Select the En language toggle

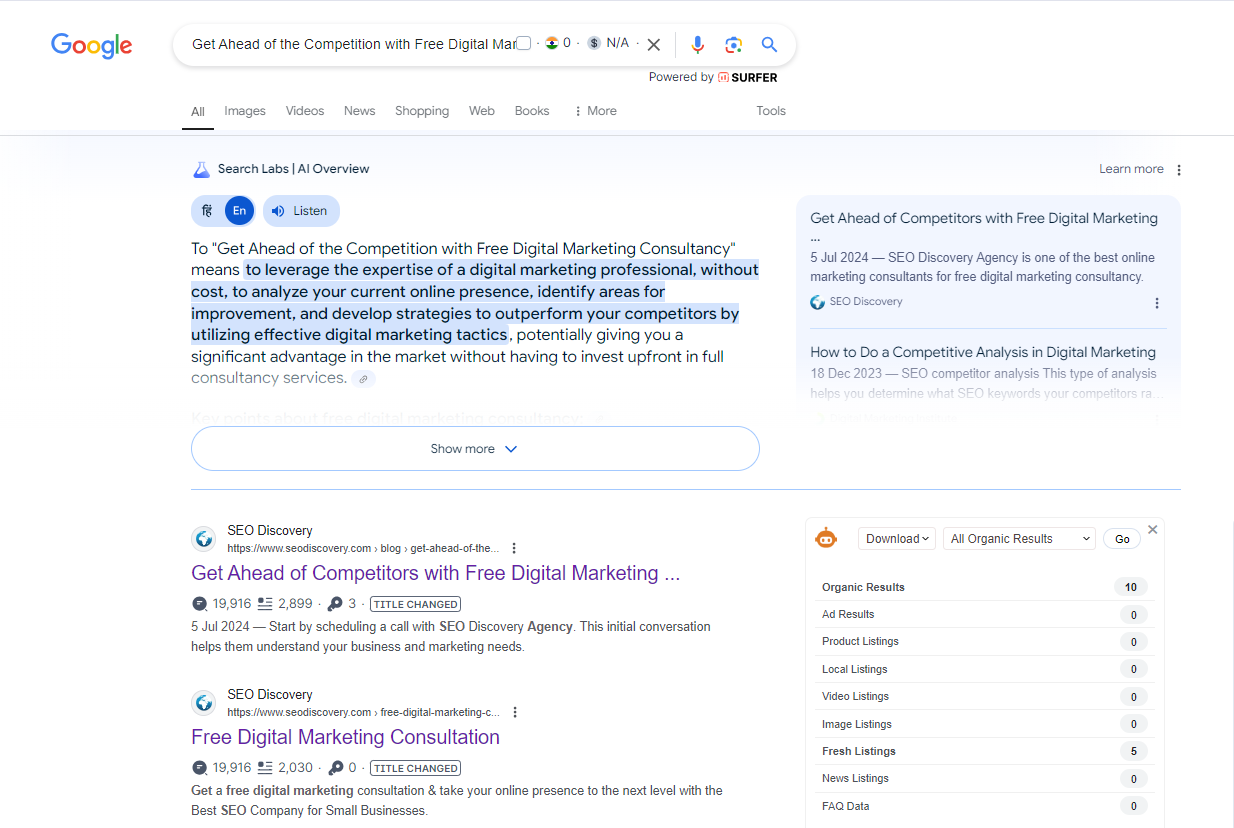pyautogui.click(x=239, y=211)
